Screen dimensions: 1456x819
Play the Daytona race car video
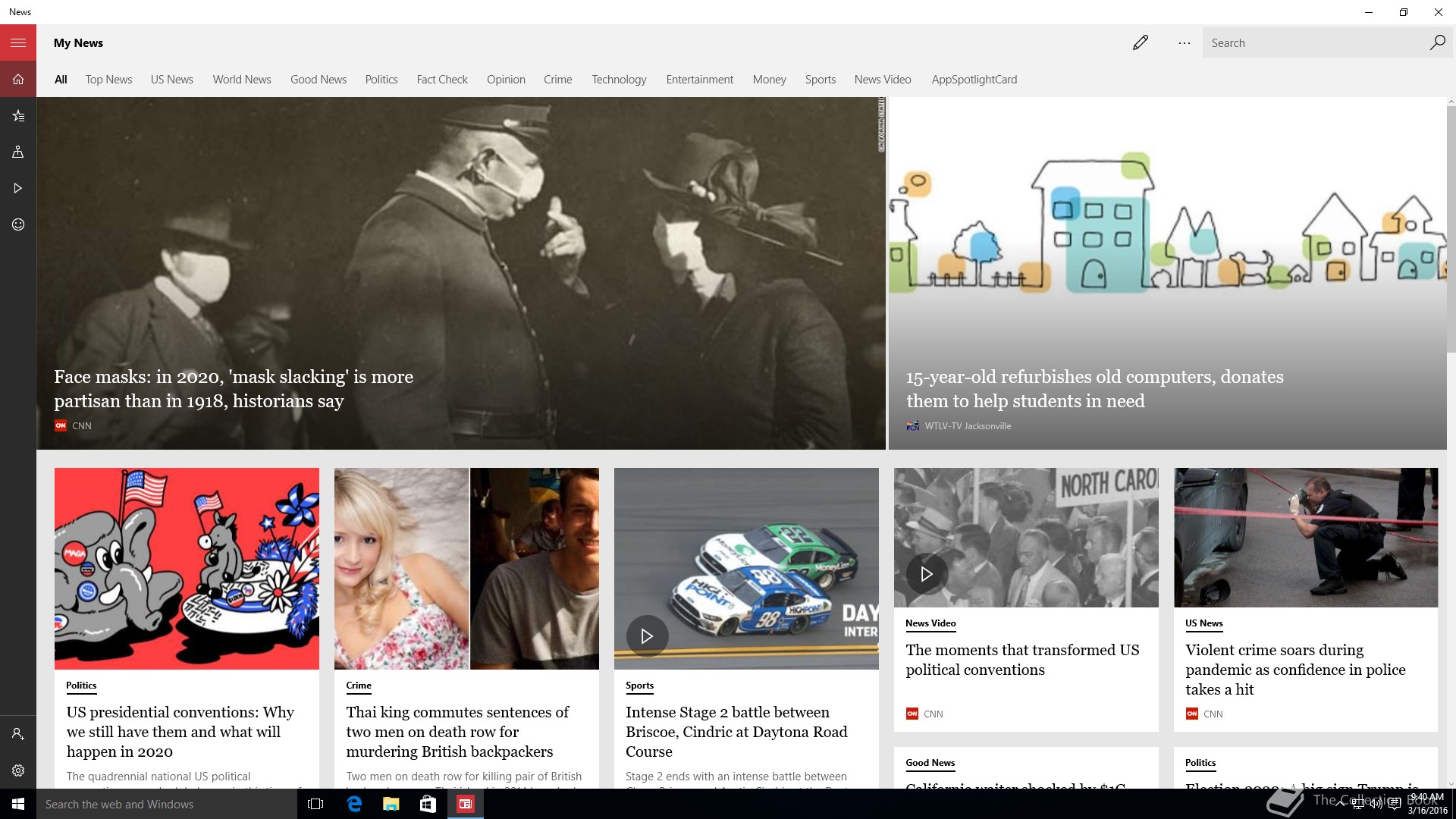coord(647,636)
